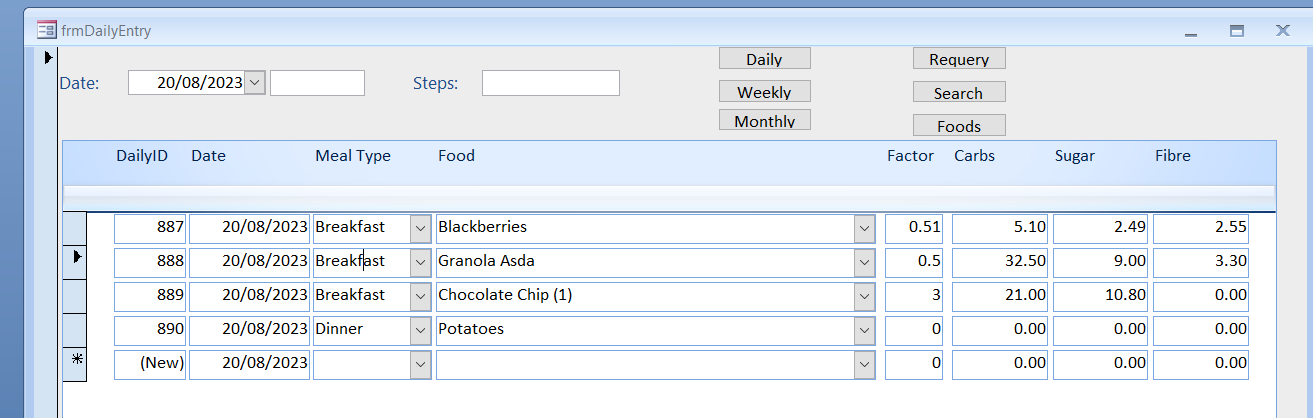Open the Date combo box dropdown
Viewport: 1313px width, 418px height.
click(x=255, y=83)
